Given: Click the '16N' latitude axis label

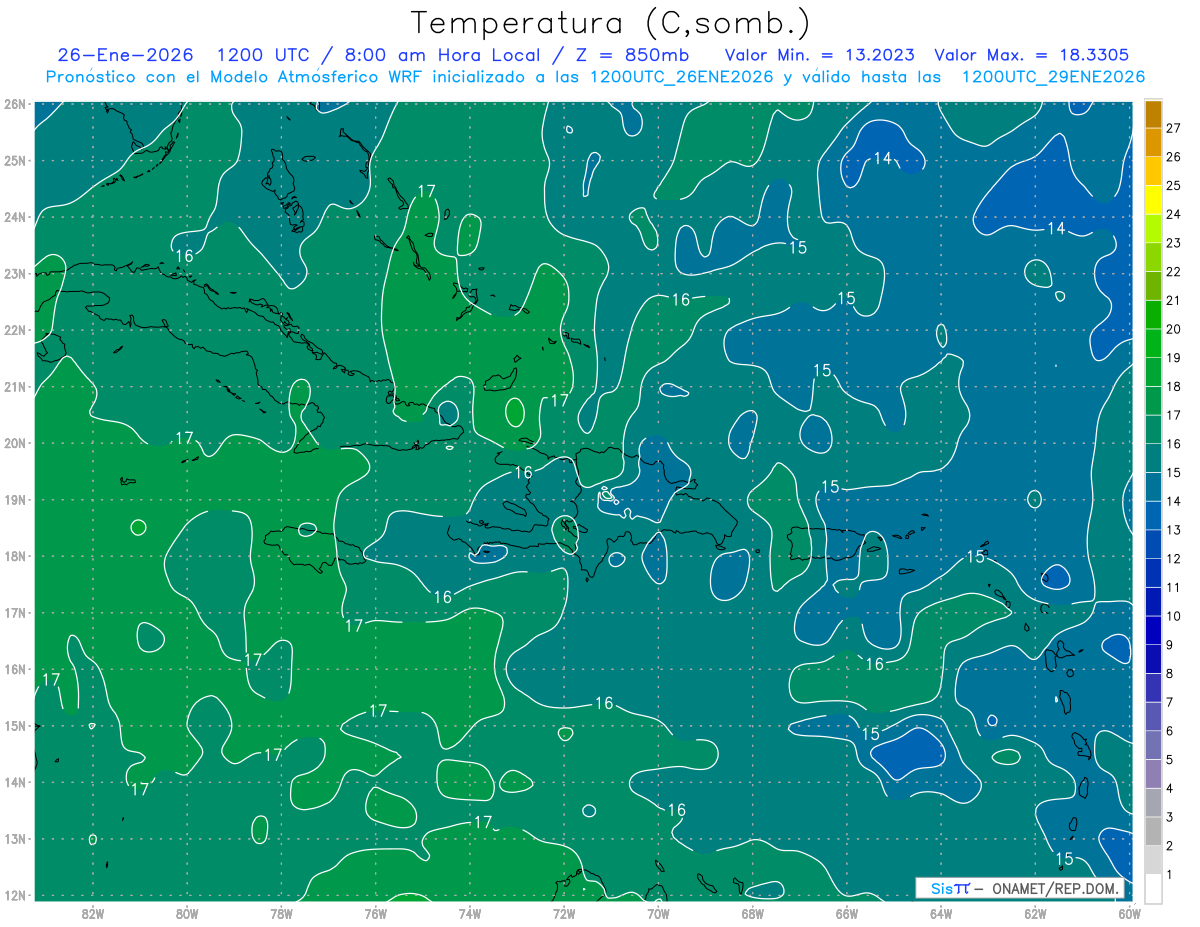Looking at the screenshot, I should 14,669.
